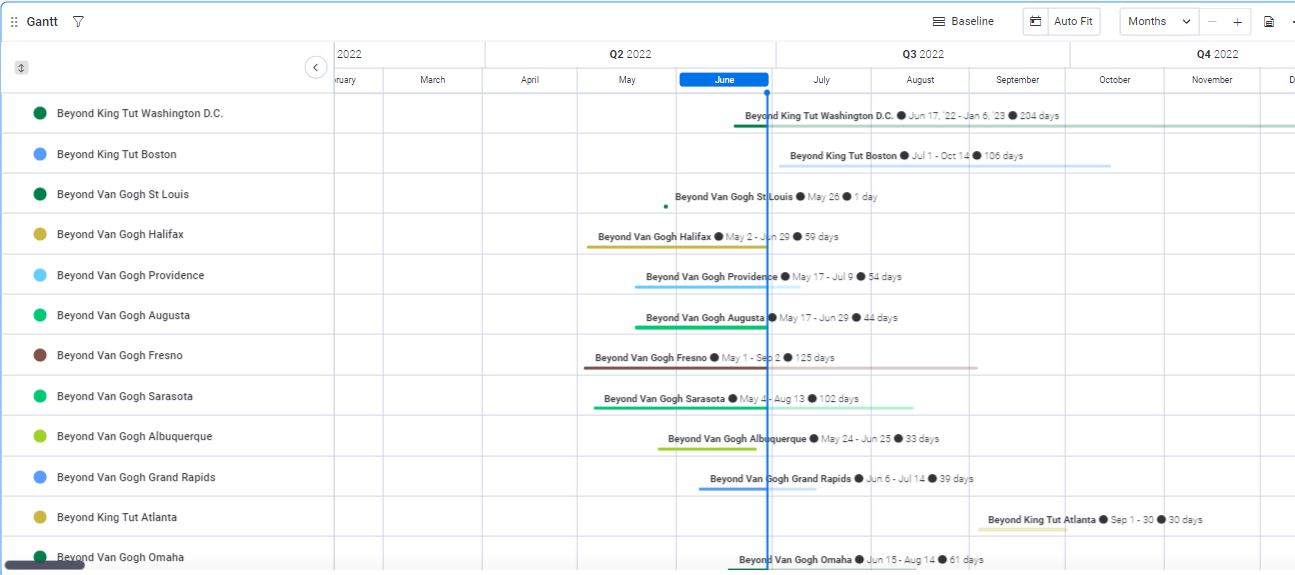1295x575 pixels.
Task: Click the September month header
Action: click(x=1017, y=80)
